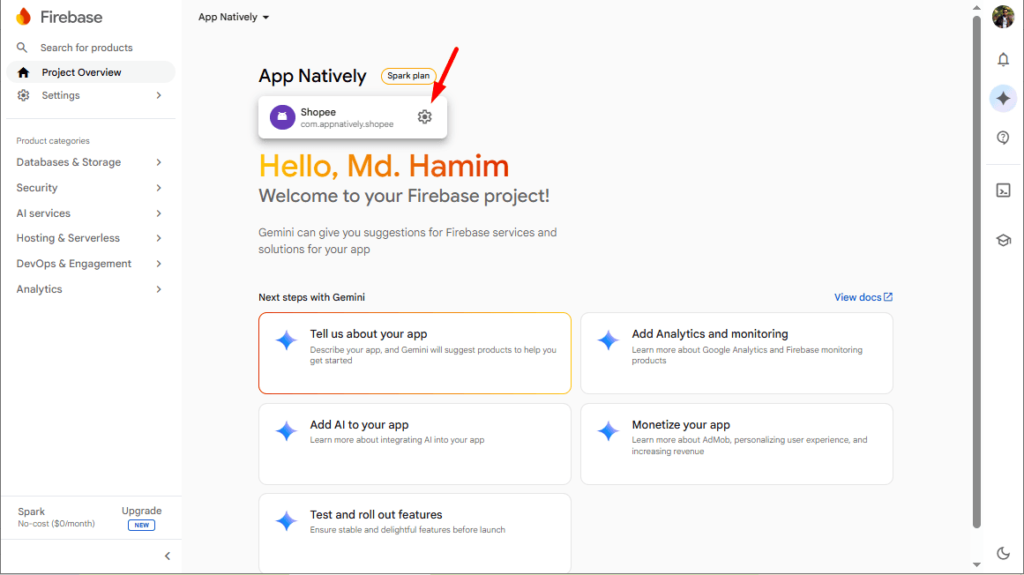Click sparkle icon on Test and roll out features
This screenshot has height=575, width=1024.
click(x=286, y=521)
